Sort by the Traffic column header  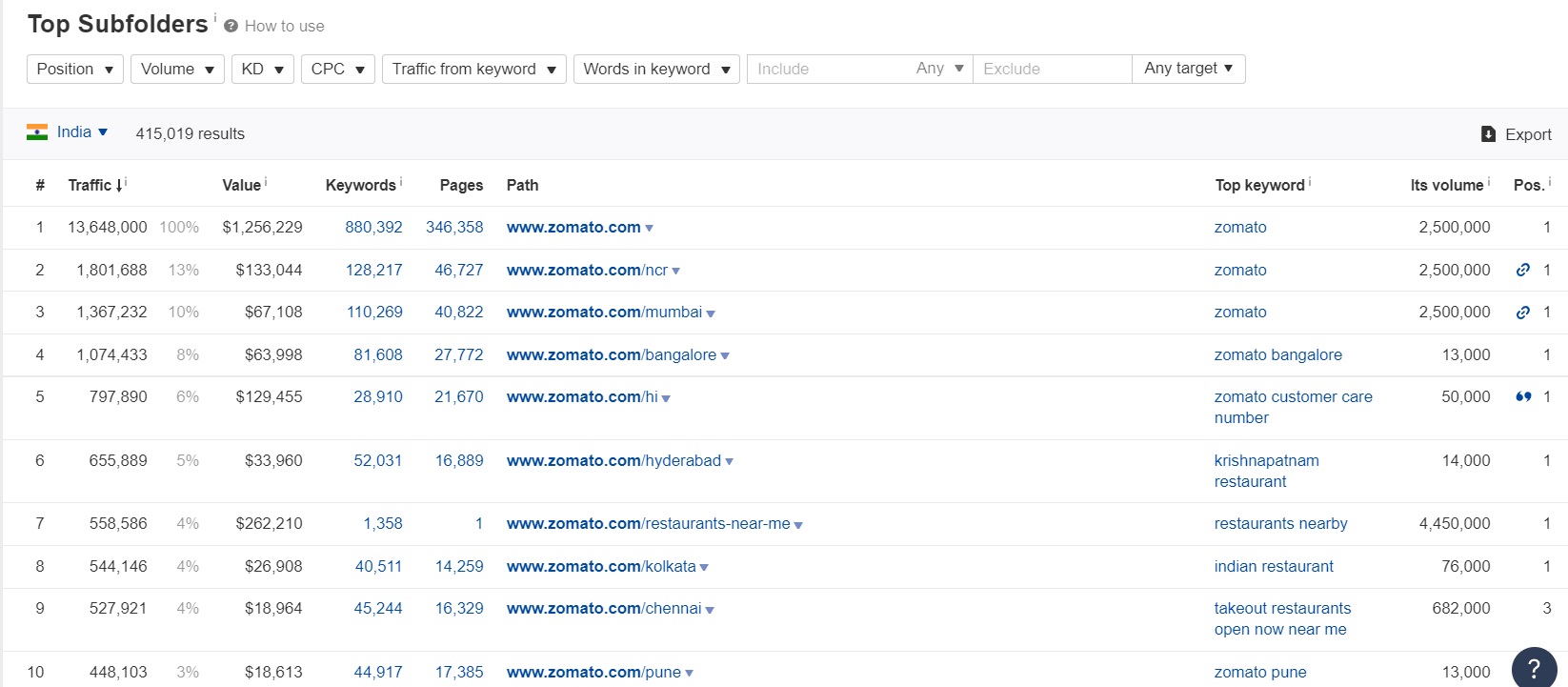(x=95, y=185)
